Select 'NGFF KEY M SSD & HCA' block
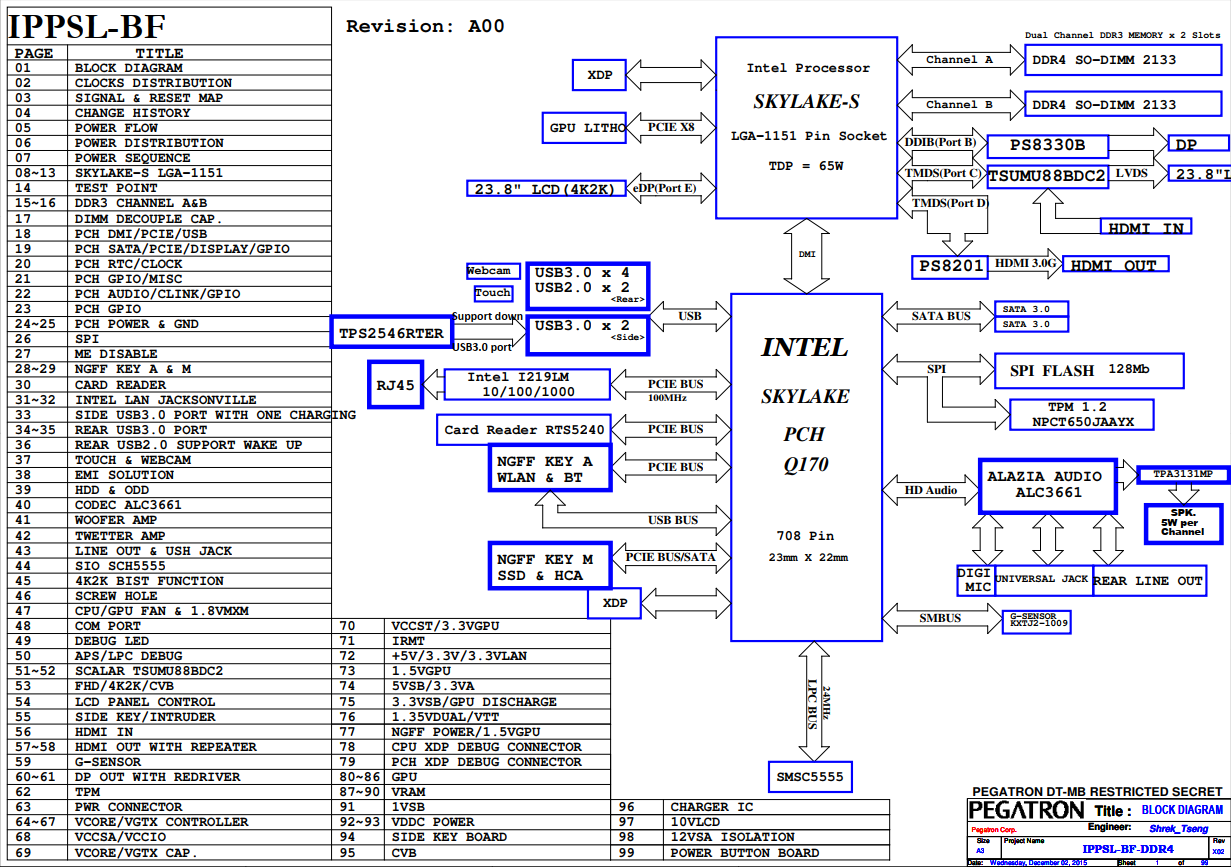This screenshot has height=867, width=1231. tap(551, 567)
